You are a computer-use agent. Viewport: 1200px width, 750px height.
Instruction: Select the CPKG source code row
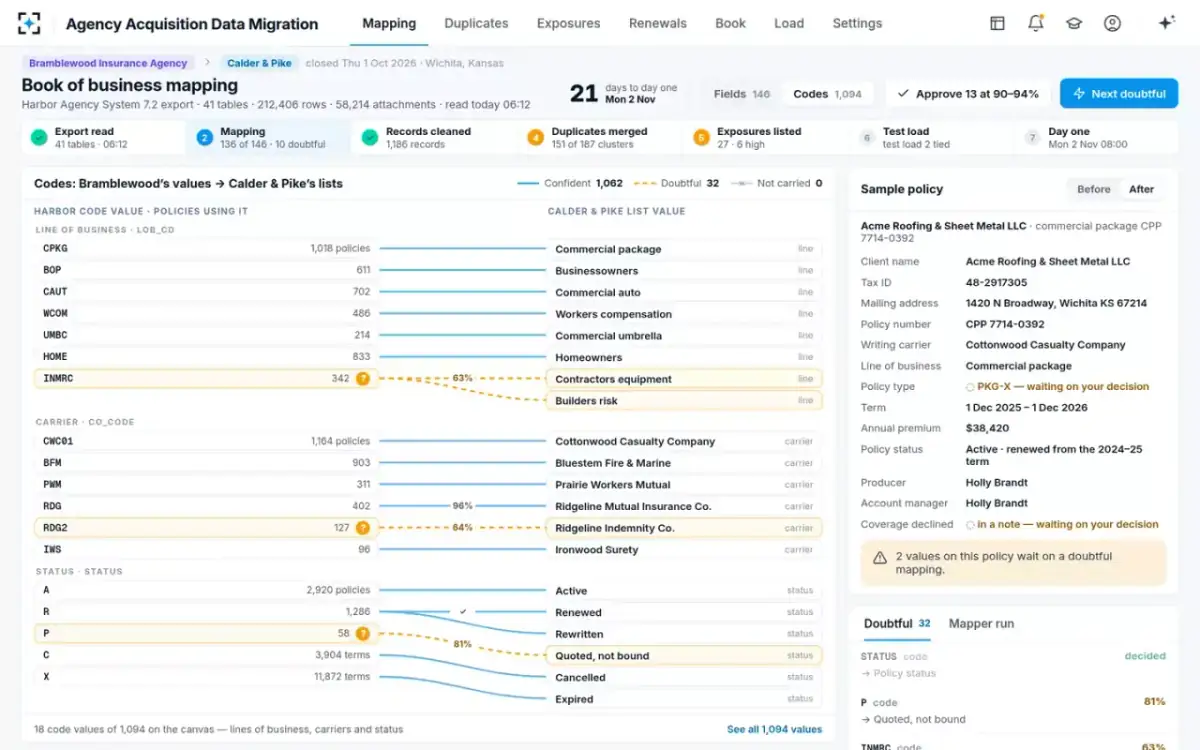[x=206, y=248]
